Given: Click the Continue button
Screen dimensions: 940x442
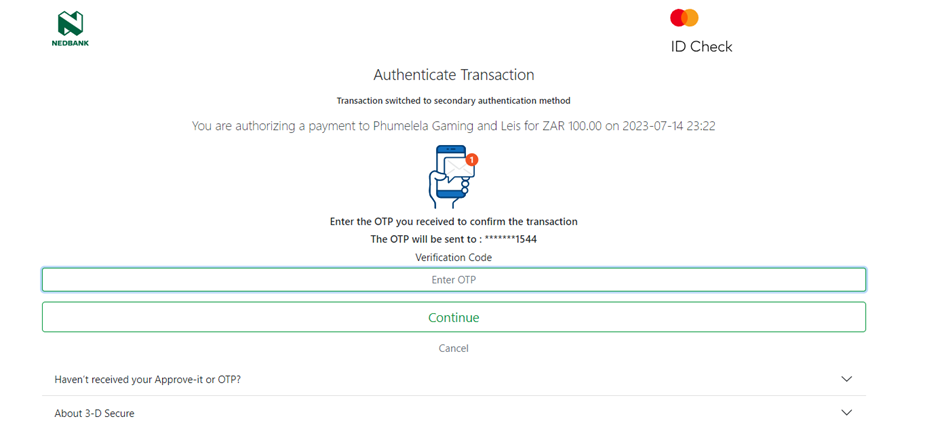Looking at the screenshot, I should [454, 317].
